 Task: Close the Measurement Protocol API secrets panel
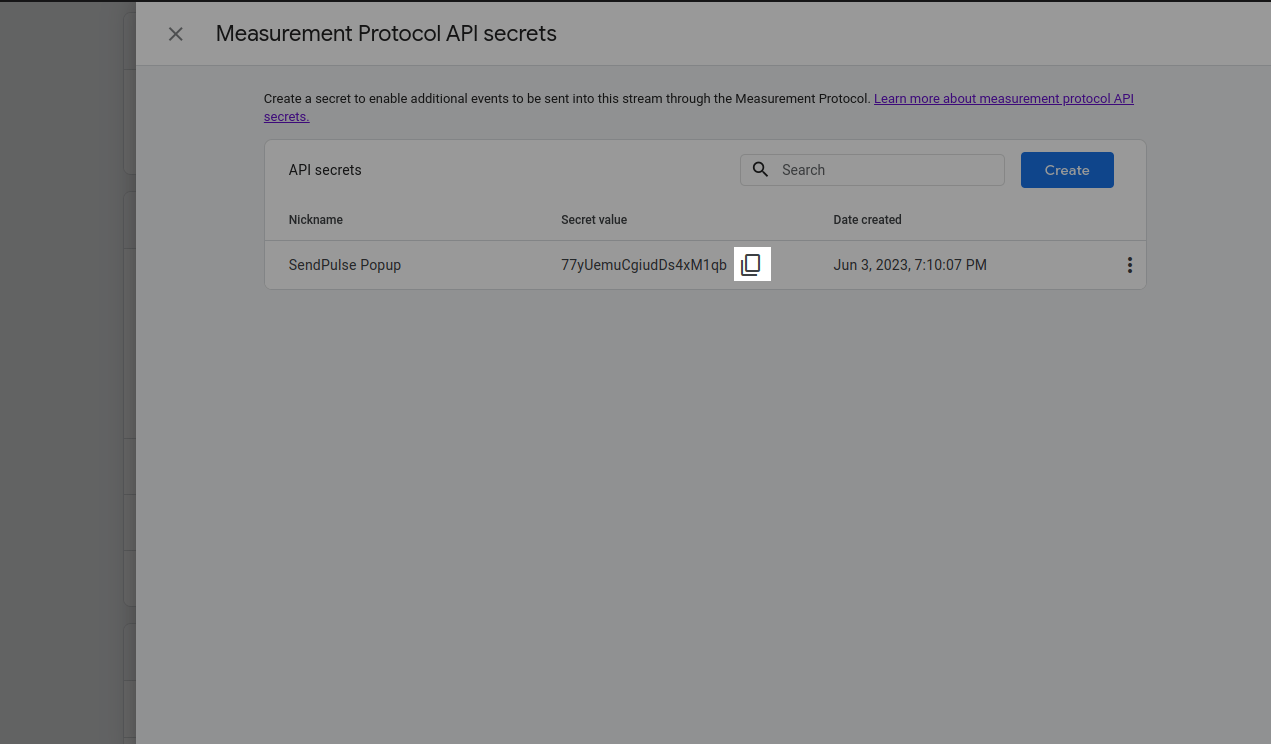click(x=176, y=34)
